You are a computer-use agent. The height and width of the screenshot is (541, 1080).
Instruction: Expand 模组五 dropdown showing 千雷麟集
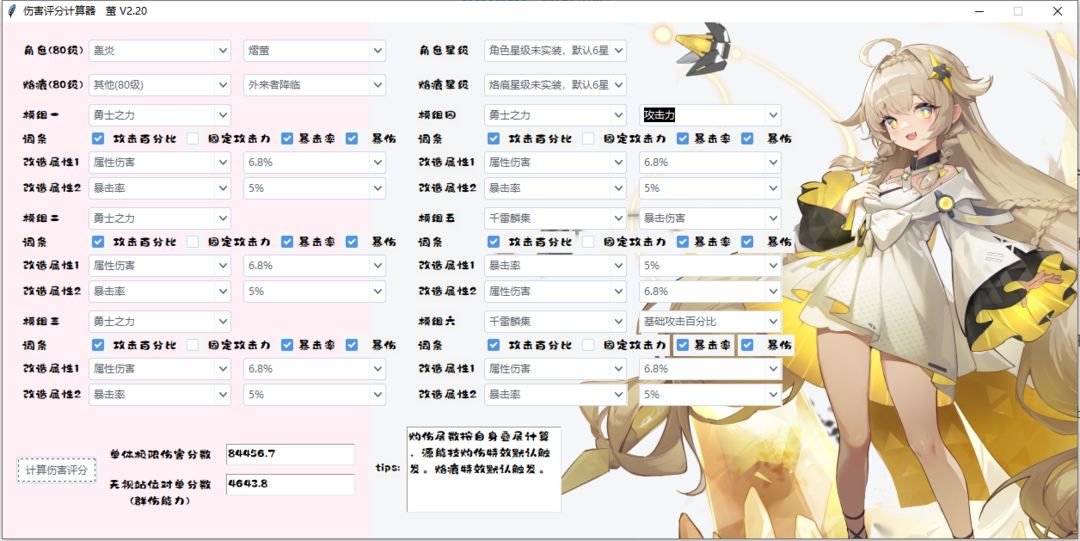point(555,218)
